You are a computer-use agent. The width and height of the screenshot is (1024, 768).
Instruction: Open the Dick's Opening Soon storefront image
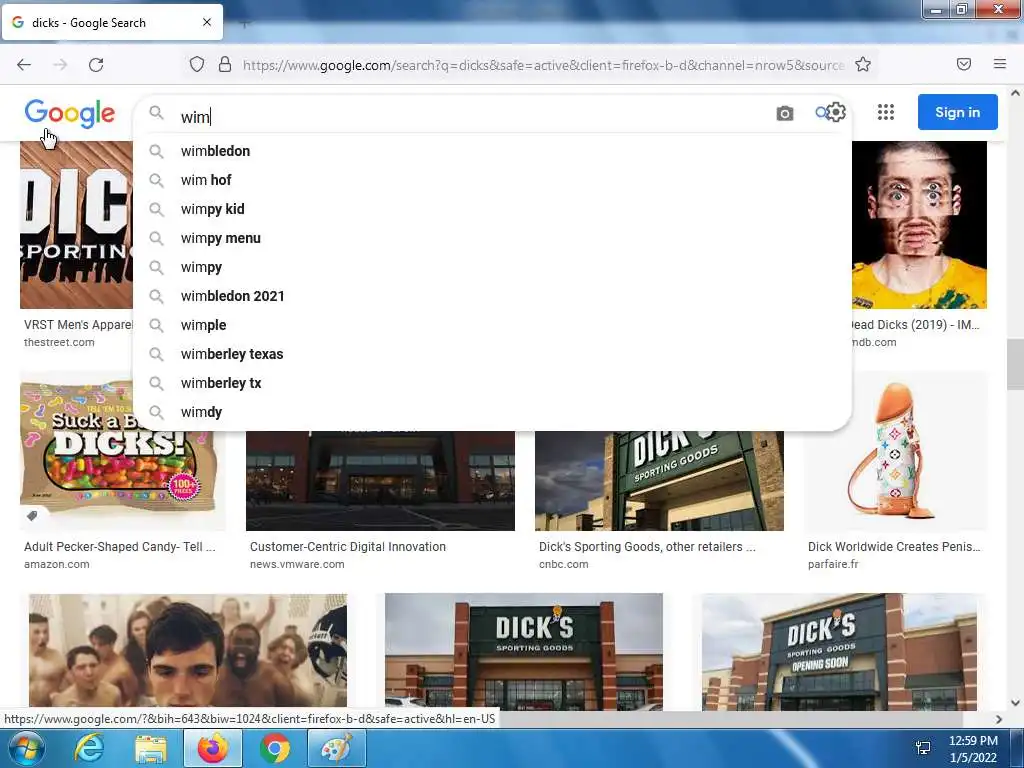click(x=839, y=652)
